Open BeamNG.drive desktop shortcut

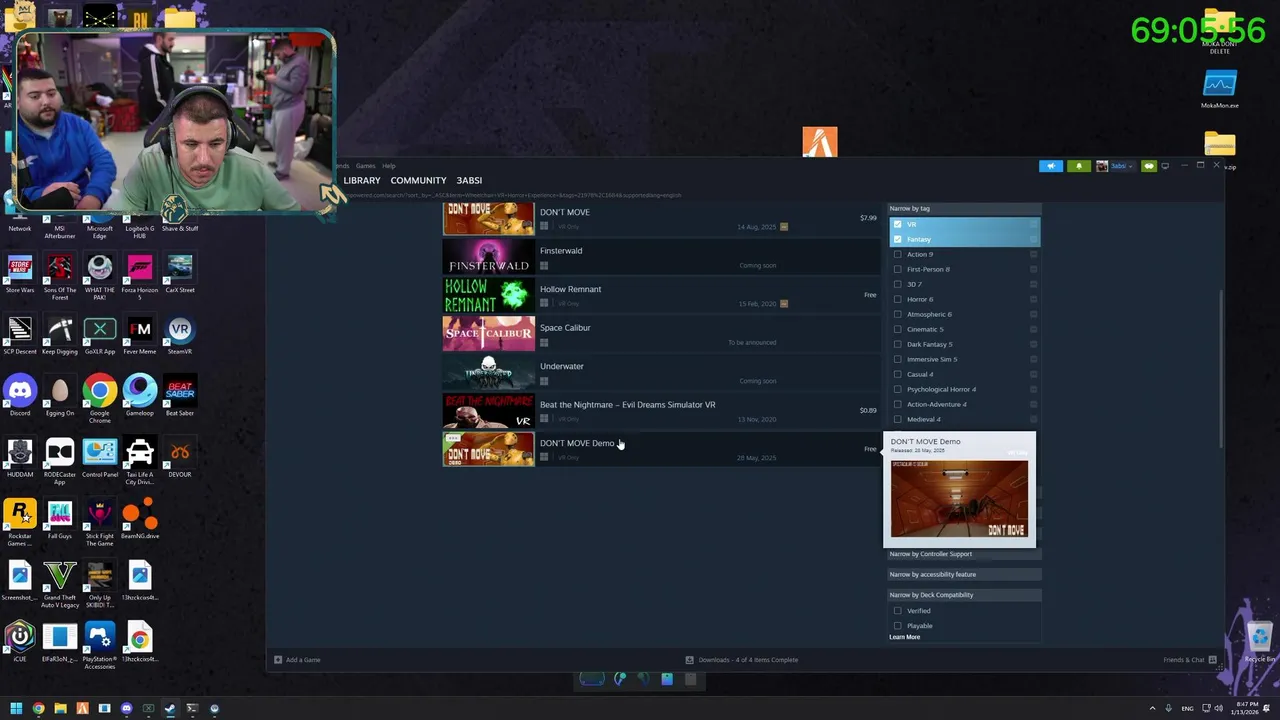[x=140, y=518]
